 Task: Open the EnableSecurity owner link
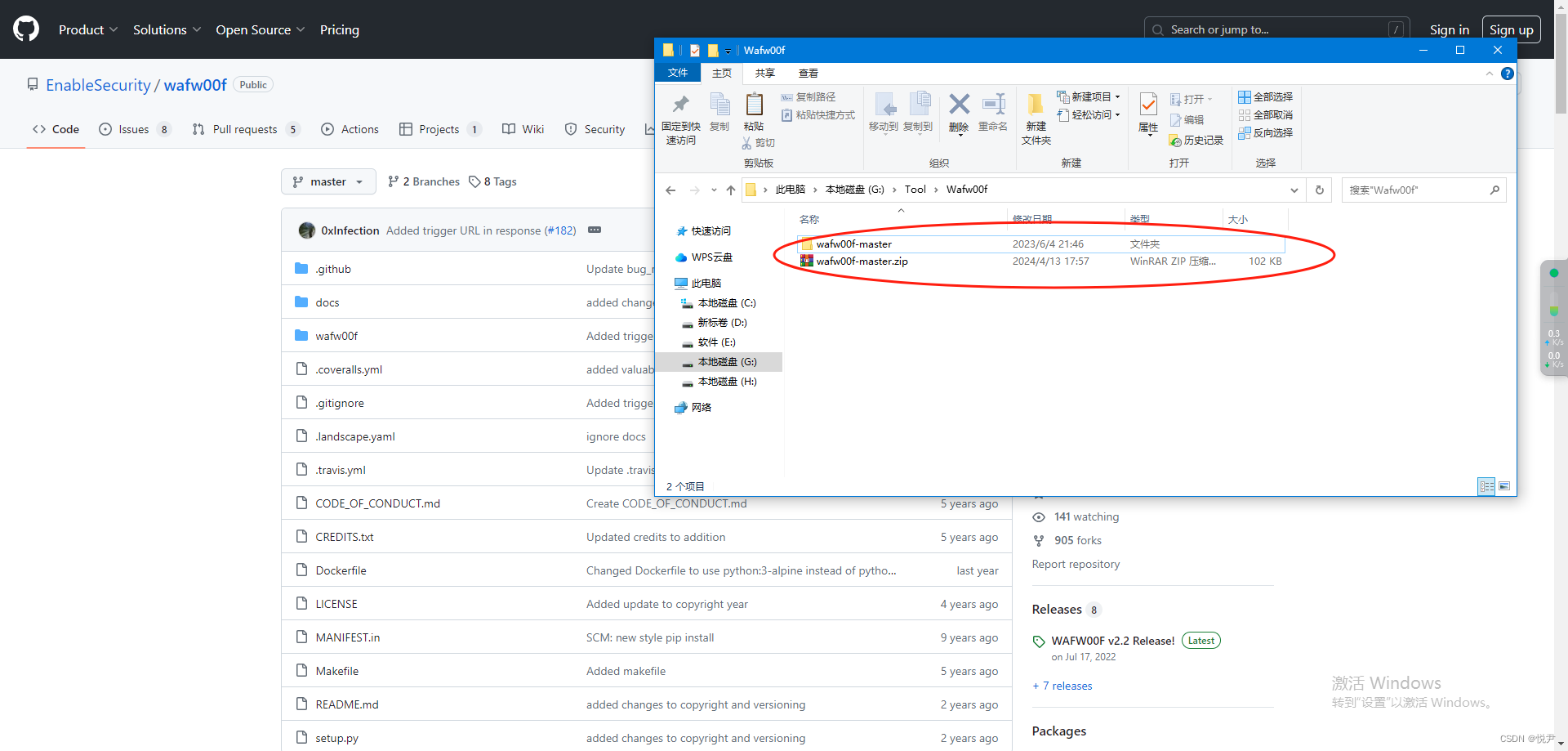[x=98, y=85]
